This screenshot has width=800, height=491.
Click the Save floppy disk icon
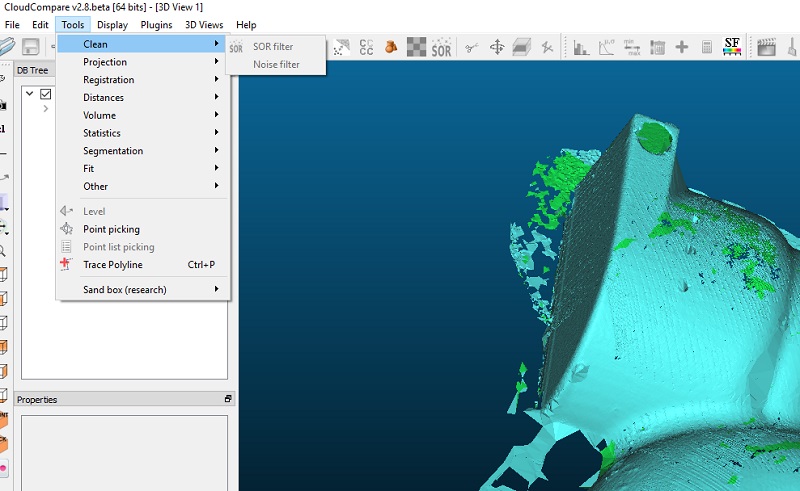pyautogui.click(x=31, y=47)
